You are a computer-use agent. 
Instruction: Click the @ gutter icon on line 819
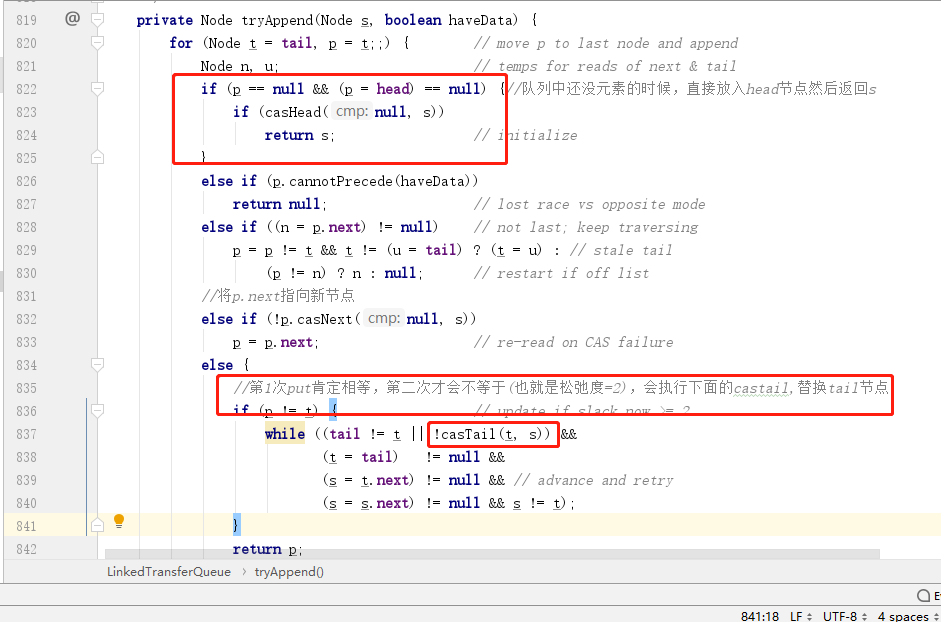pyautogui.click(x=72, y=19)
